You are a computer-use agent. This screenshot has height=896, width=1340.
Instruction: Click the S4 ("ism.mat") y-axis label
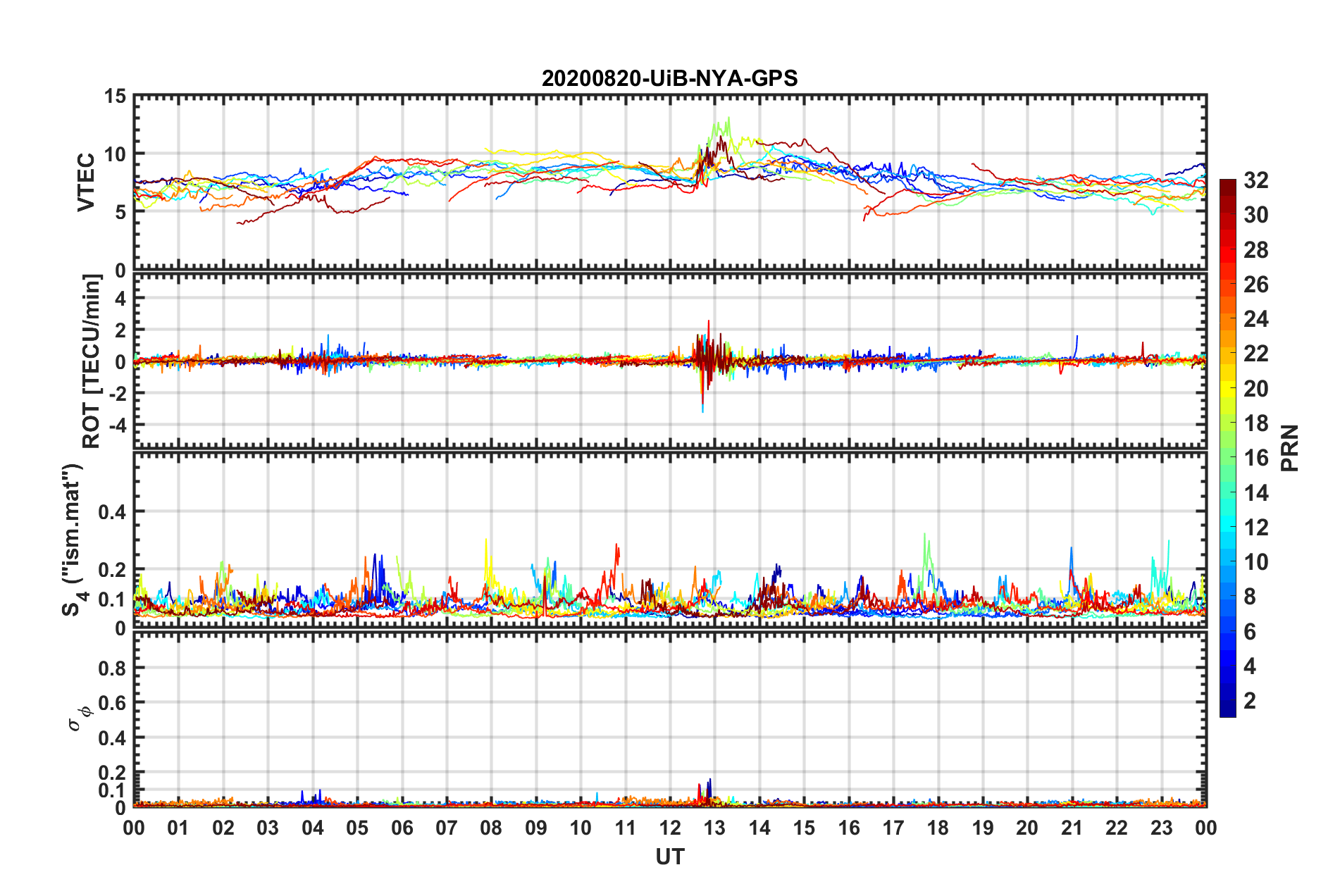73,540
